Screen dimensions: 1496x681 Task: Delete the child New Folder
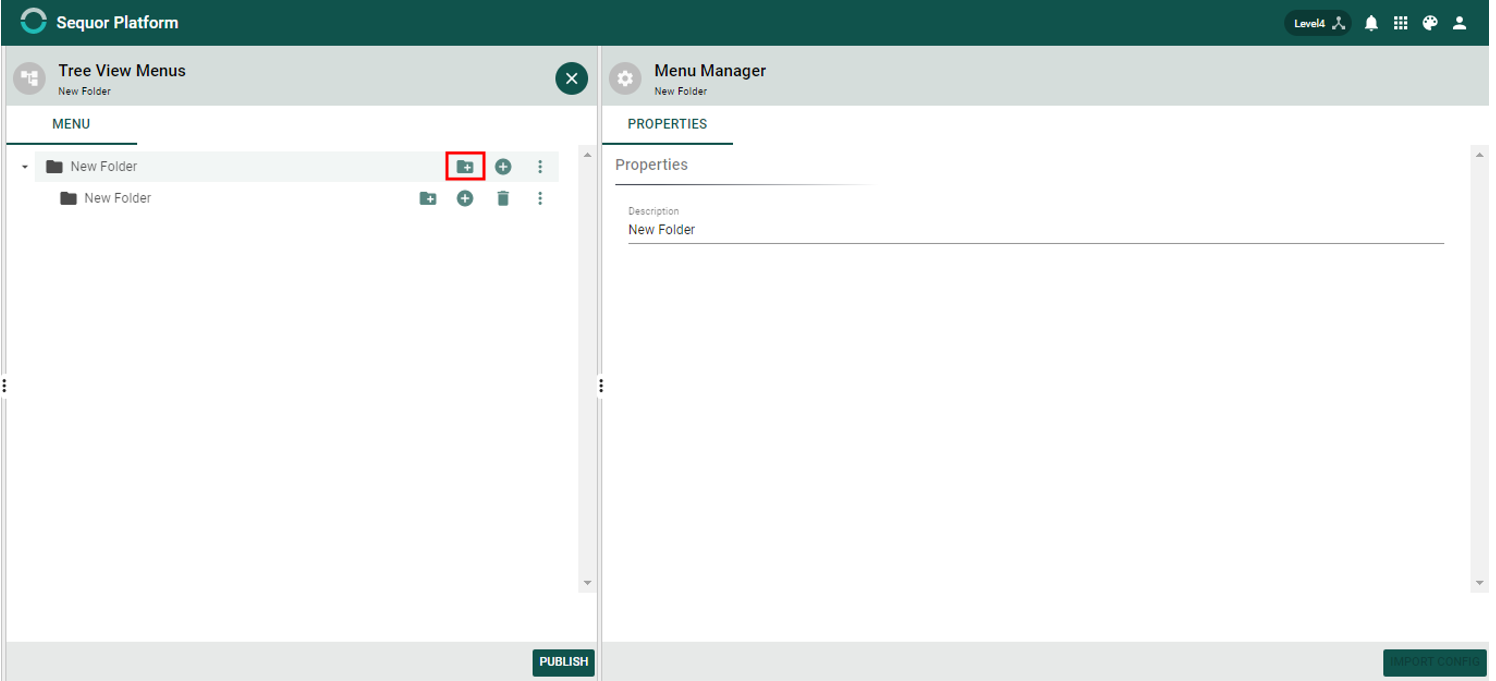coord(503,199)
